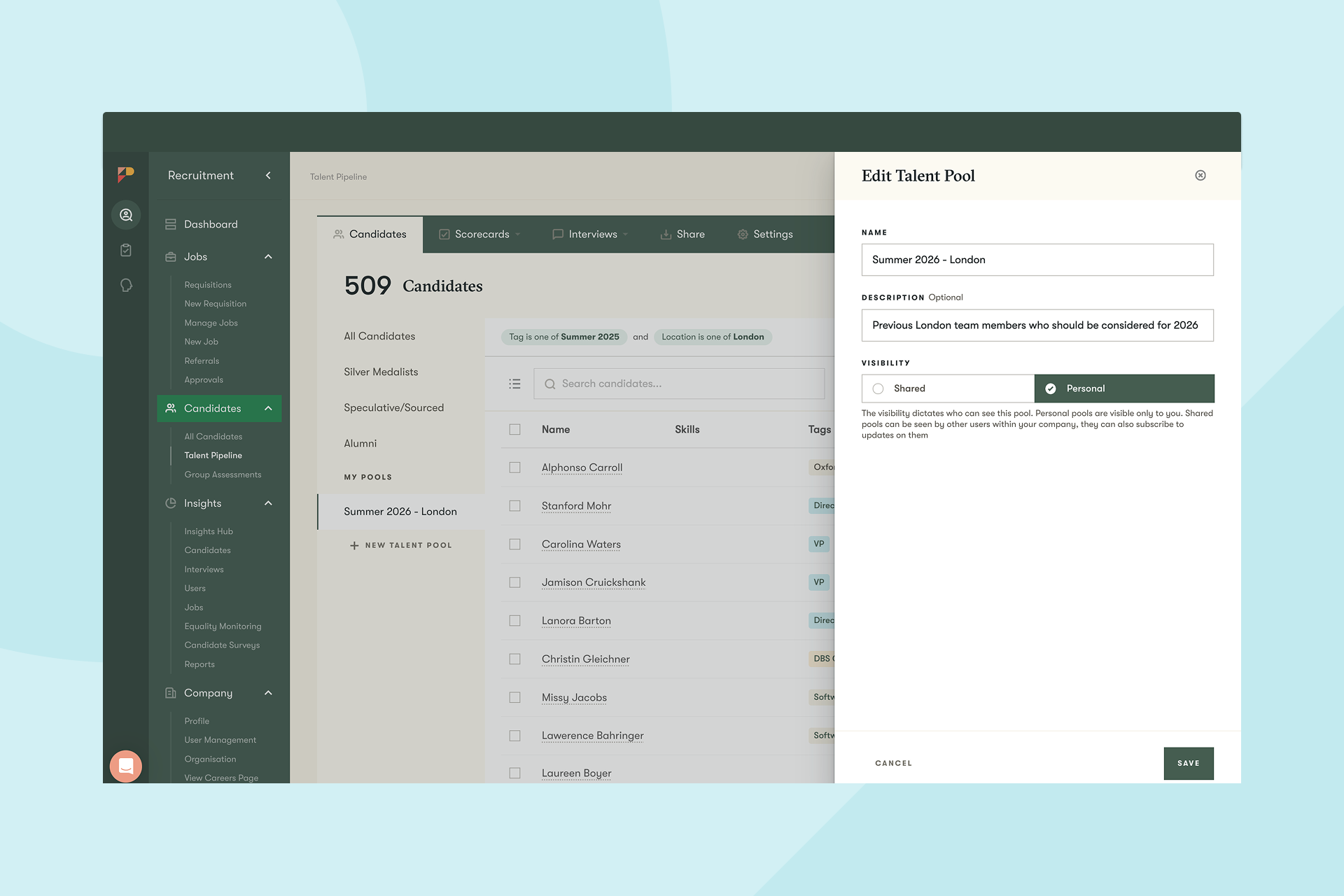
Task: Open the chat support bubble
Action: point(126,766)
